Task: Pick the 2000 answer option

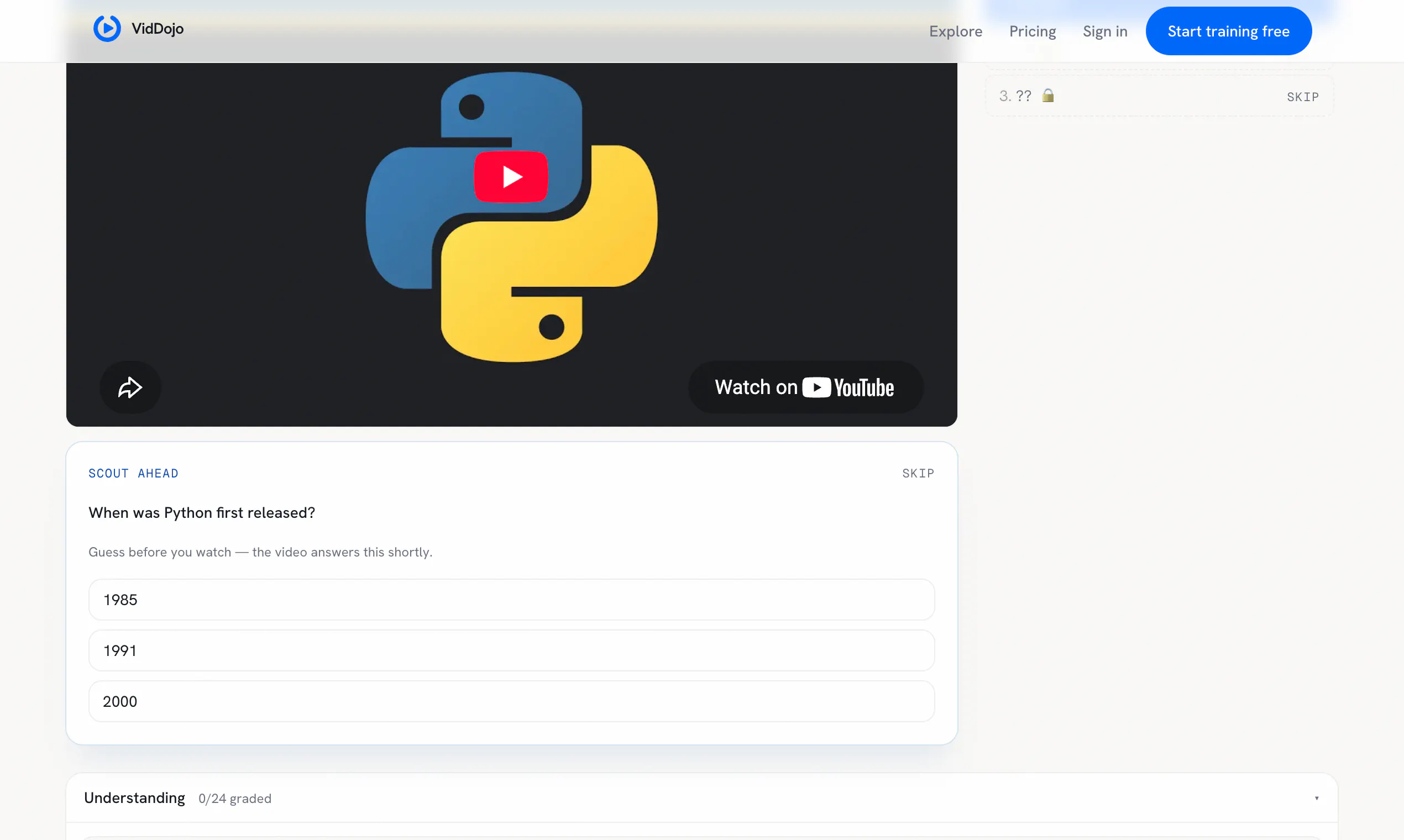Action: tap(511, 701)
